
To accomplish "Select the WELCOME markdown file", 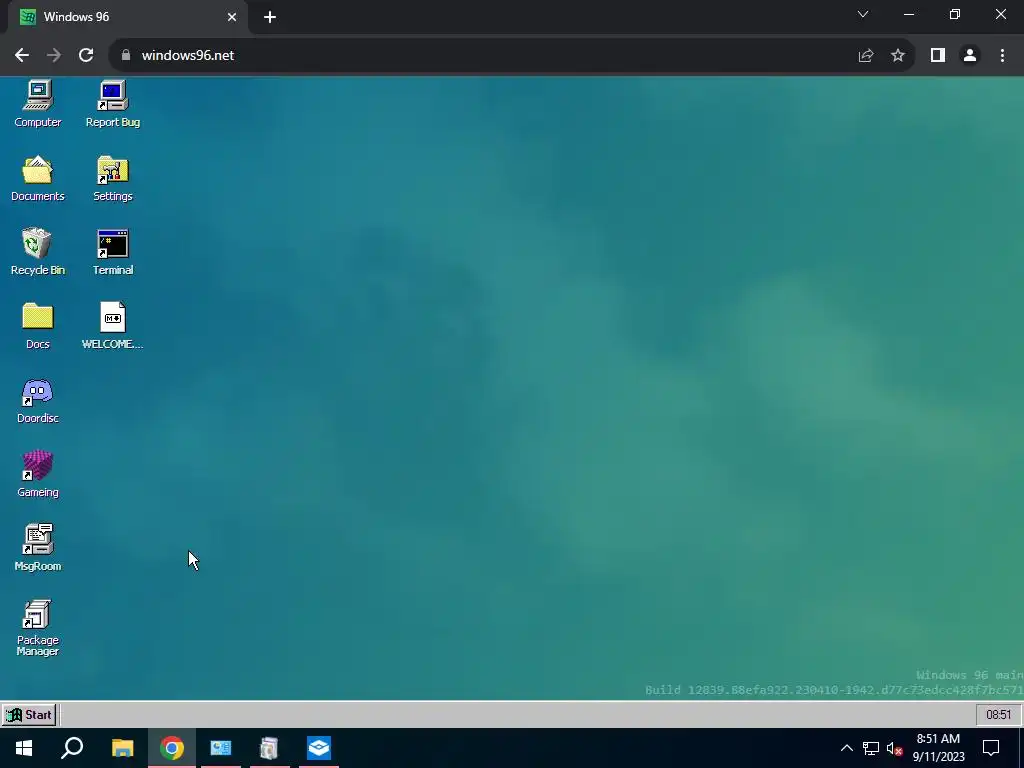I will click(x=112, y=325).
